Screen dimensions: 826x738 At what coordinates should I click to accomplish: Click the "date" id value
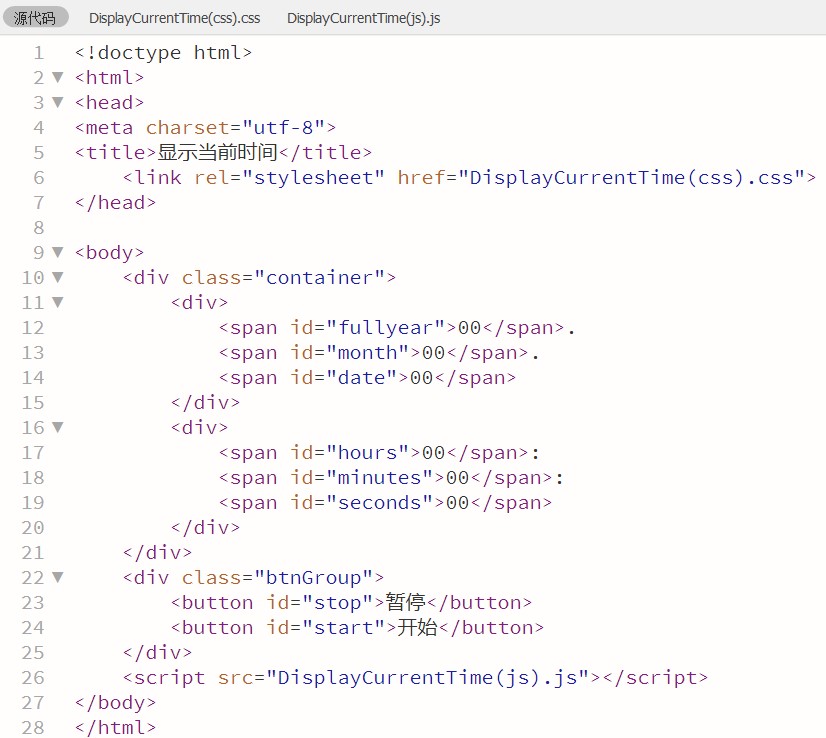tap(361, 378)
